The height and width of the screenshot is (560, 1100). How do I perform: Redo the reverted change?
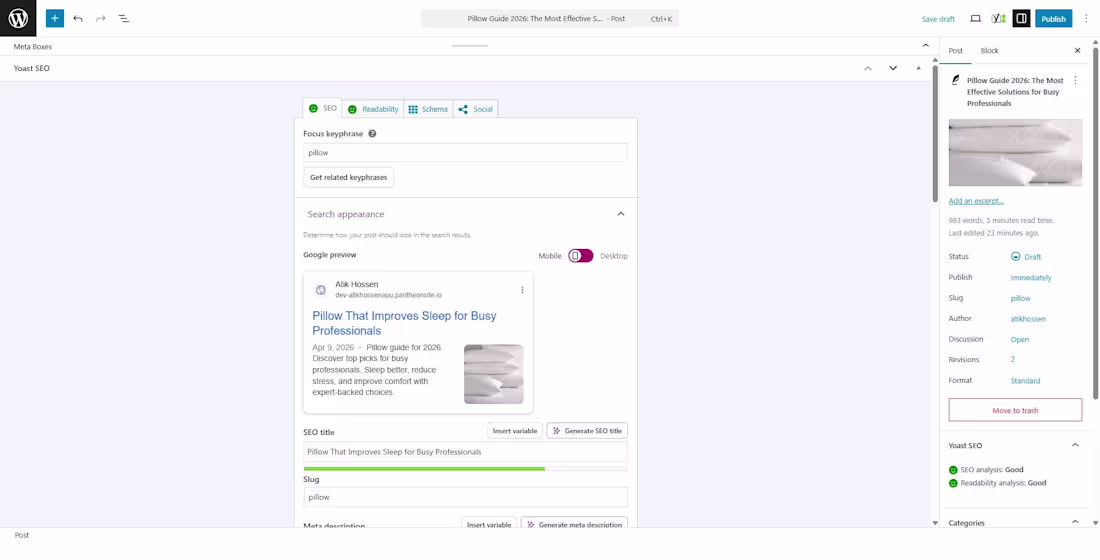coord(100,18)
